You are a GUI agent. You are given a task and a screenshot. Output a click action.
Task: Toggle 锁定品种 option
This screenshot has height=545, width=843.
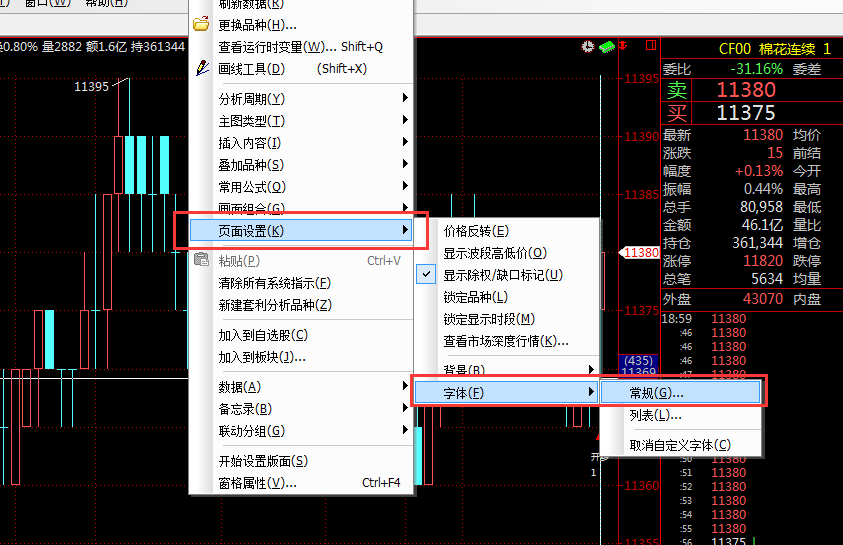click(476, 297)
